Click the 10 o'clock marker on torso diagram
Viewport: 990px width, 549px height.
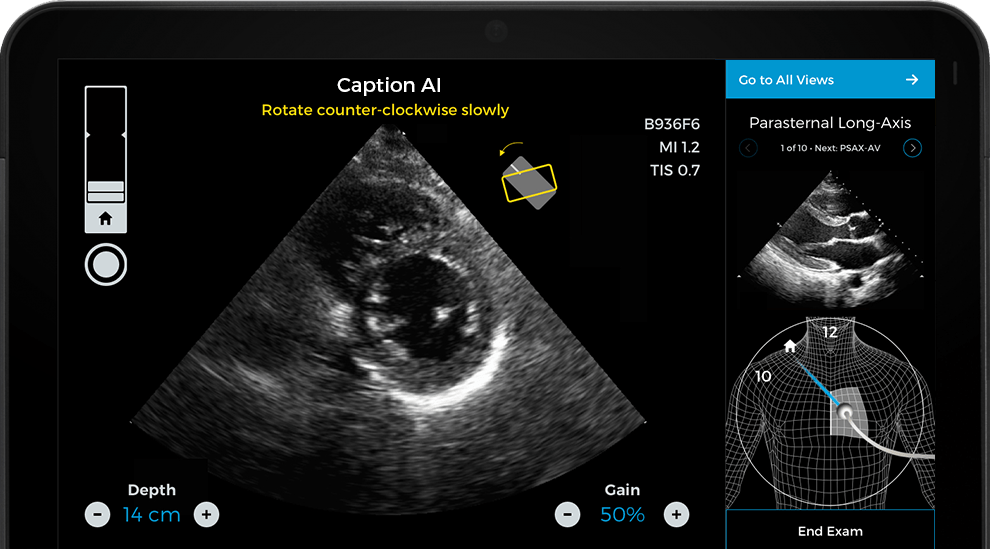(x=763, y=377)
